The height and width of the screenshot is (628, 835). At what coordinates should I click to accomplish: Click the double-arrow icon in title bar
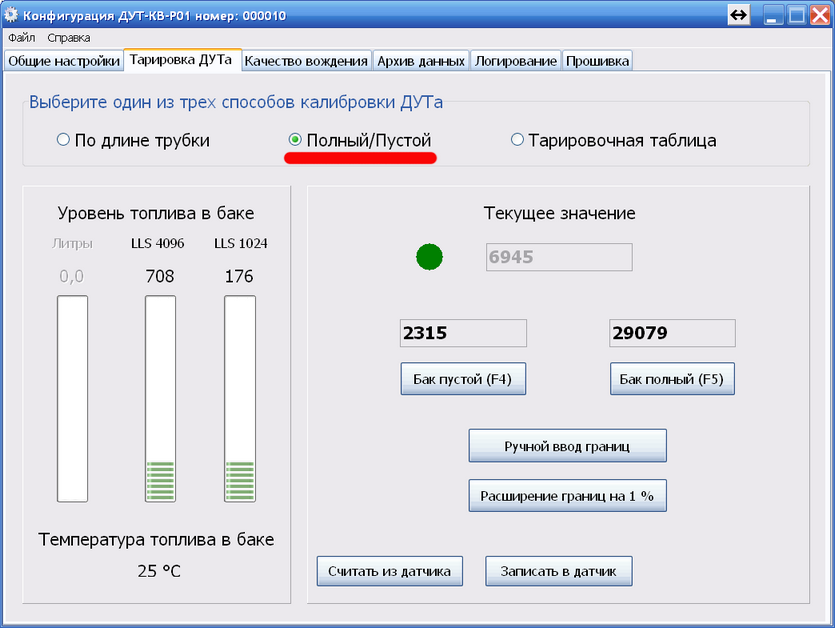[x=738, y=15]
